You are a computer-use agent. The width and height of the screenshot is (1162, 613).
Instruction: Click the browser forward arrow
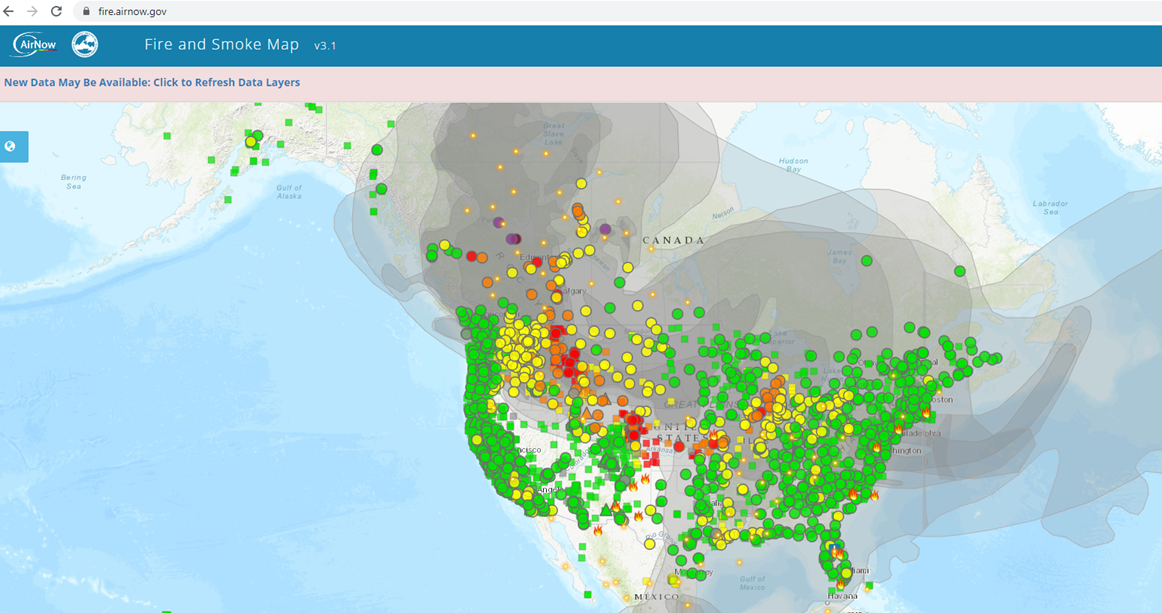click(33, 11)
